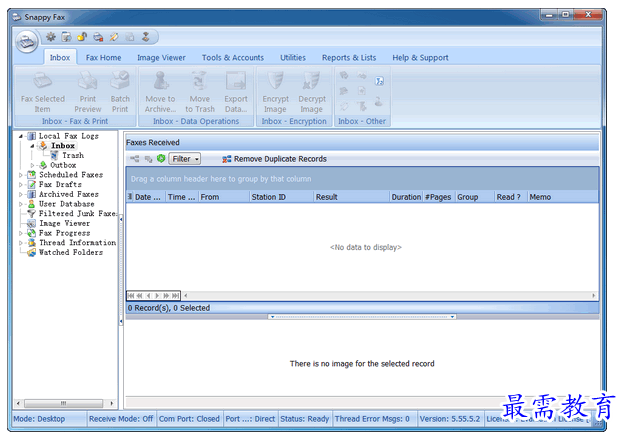This screenshot has height=438, width=624.
Task: Click the grid horizontal scrollbar right arrow
Action: click(x=594, y=296)
